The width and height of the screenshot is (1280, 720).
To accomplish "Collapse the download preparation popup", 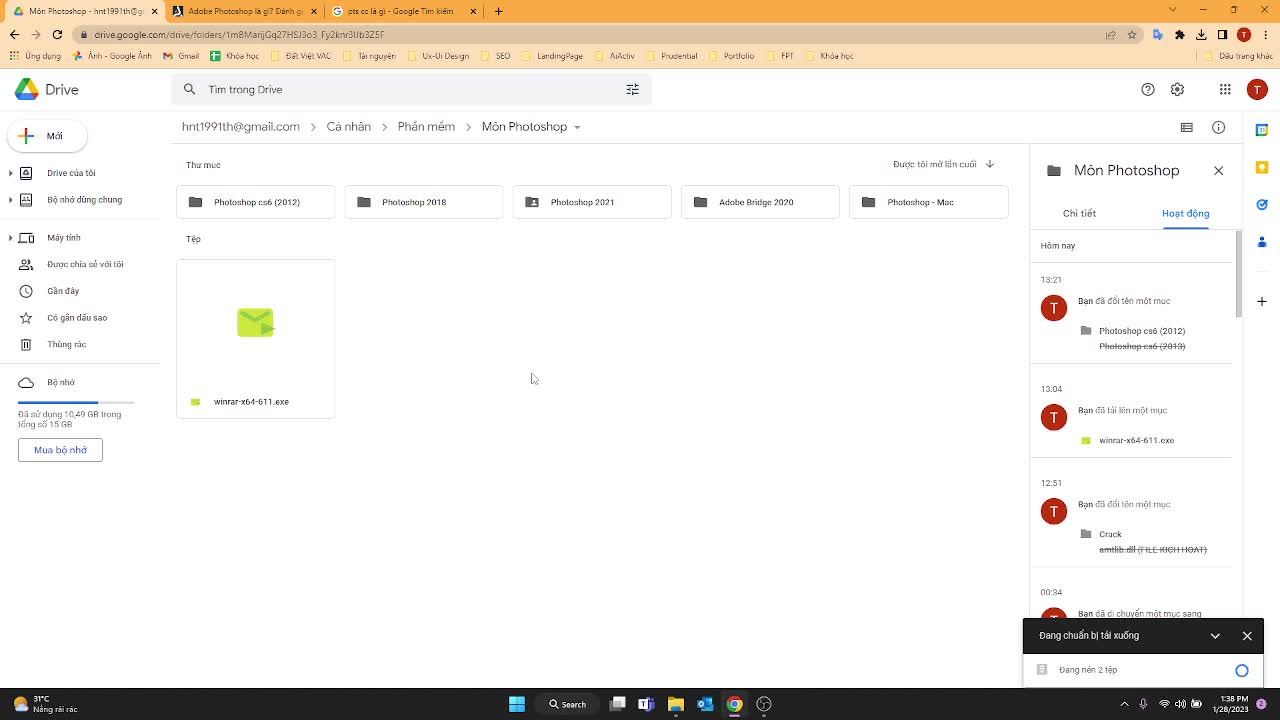I will click(1215, 636).
